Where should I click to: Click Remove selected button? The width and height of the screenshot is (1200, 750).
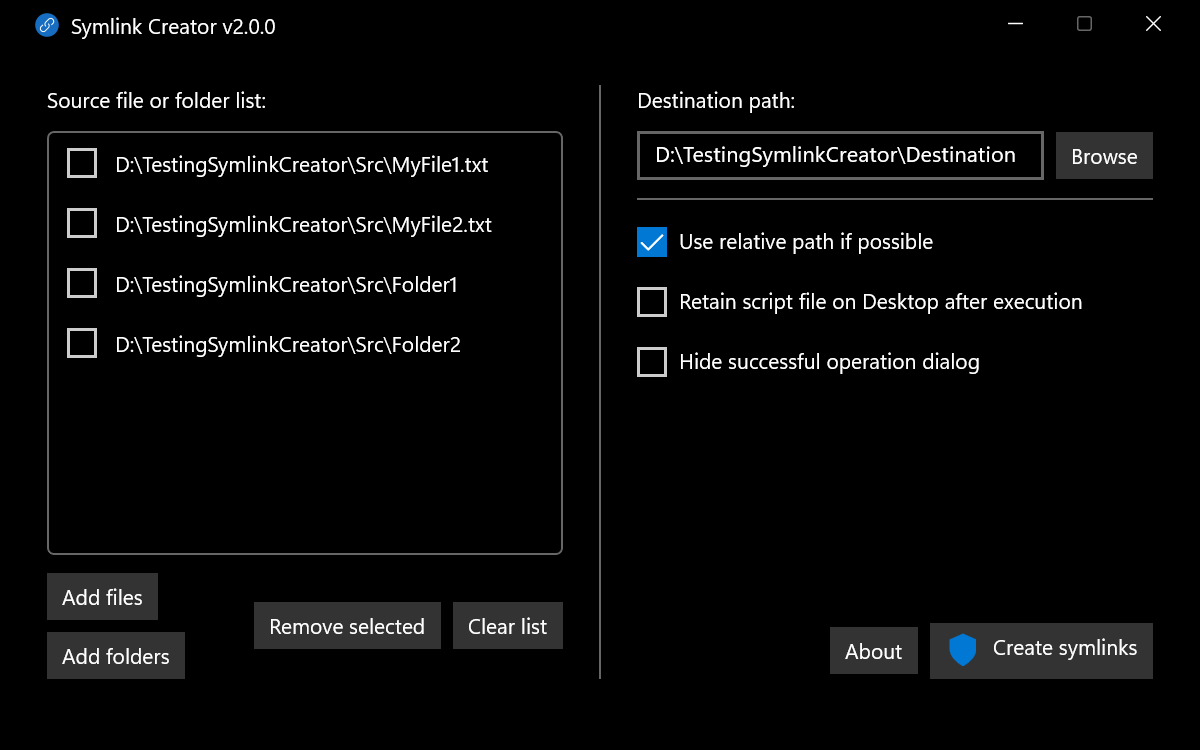[x=347, y=626]
